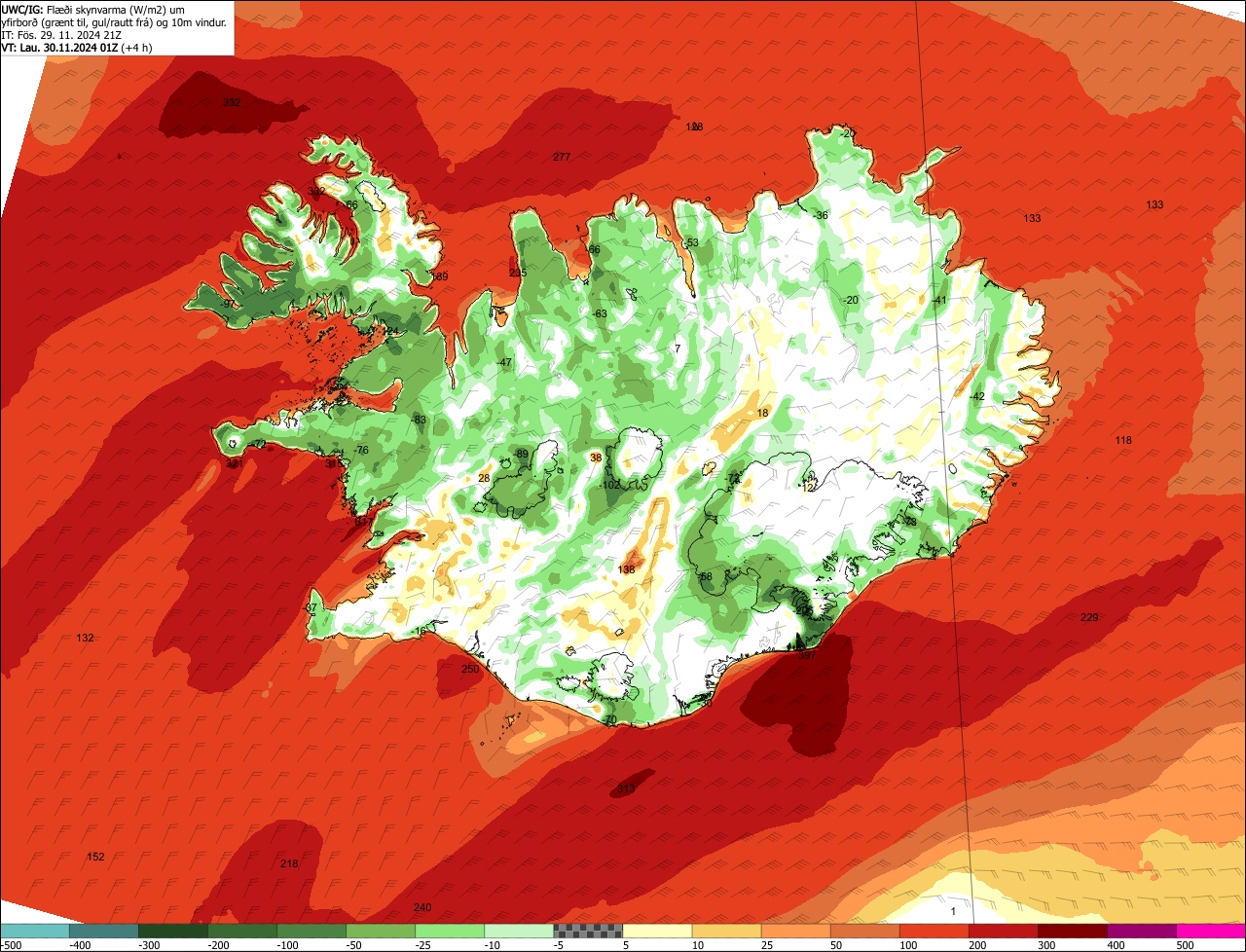Click the -102 value near the central glacier
Screen dimensions: 1246x952
[610, 485]
